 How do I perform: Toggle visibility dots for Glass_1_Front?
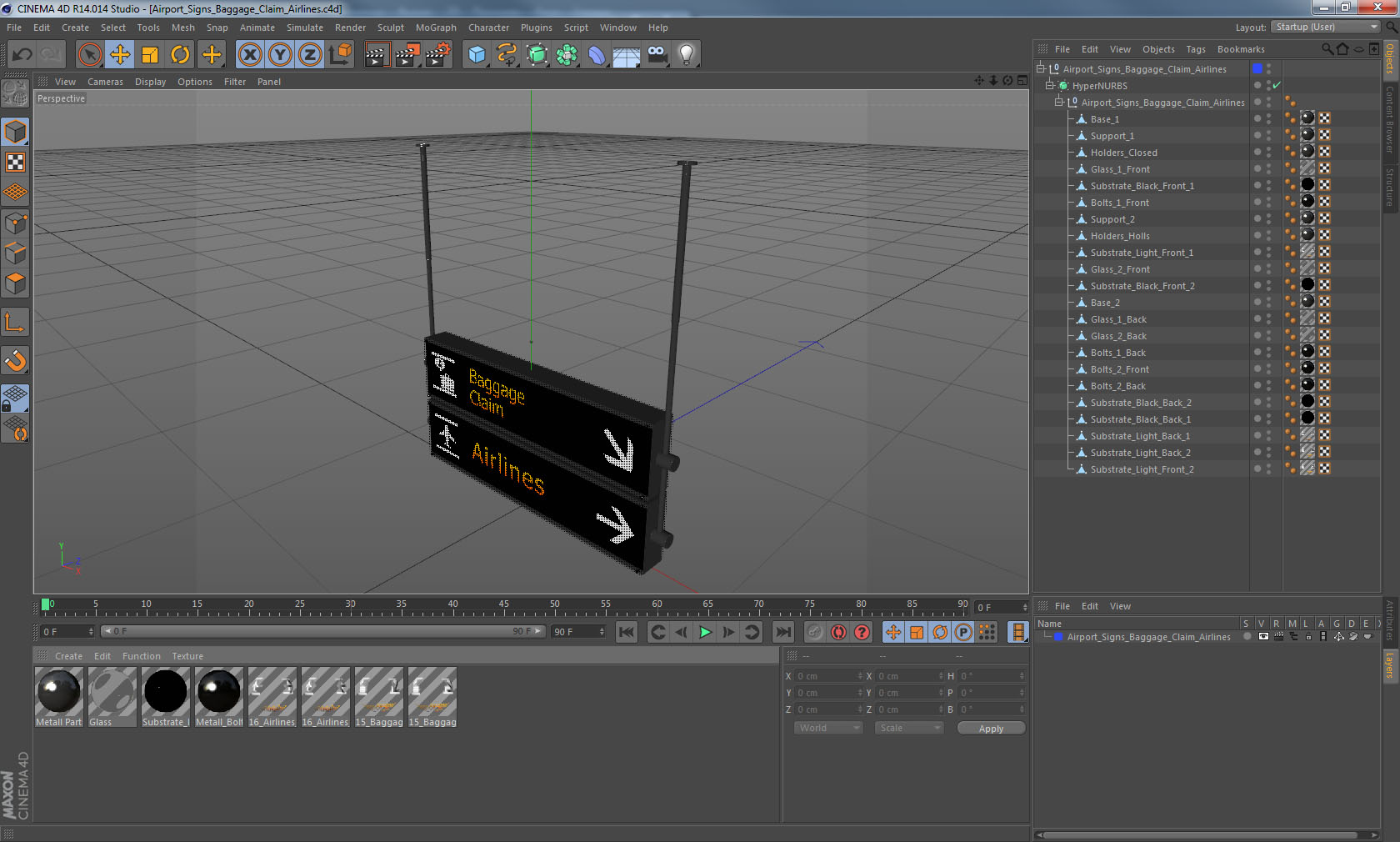[x=1268, y=168]
